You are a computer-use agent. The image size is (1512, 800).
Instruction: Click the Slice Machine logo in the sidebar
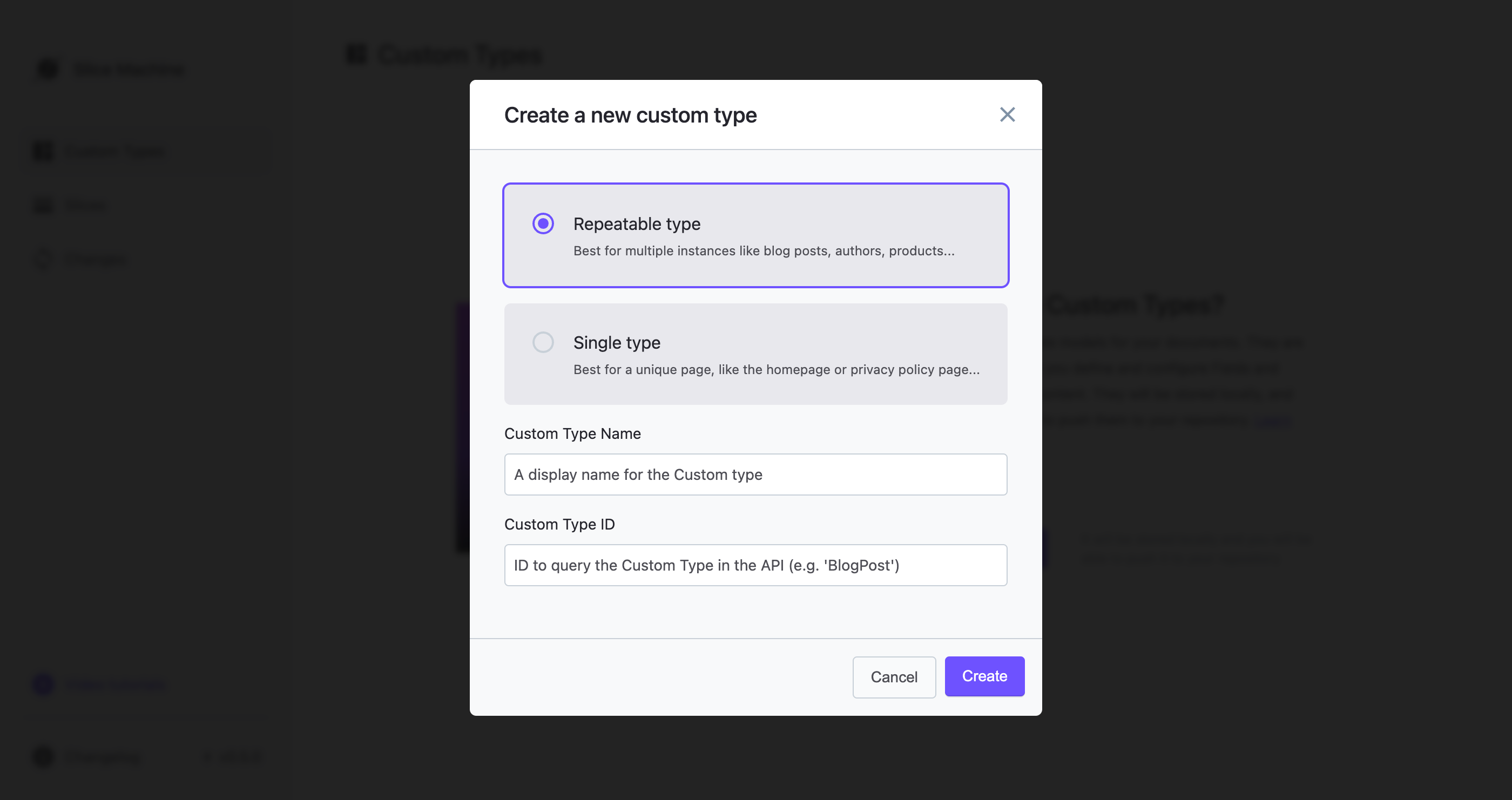pyautogui.click(x=46, y=69)
